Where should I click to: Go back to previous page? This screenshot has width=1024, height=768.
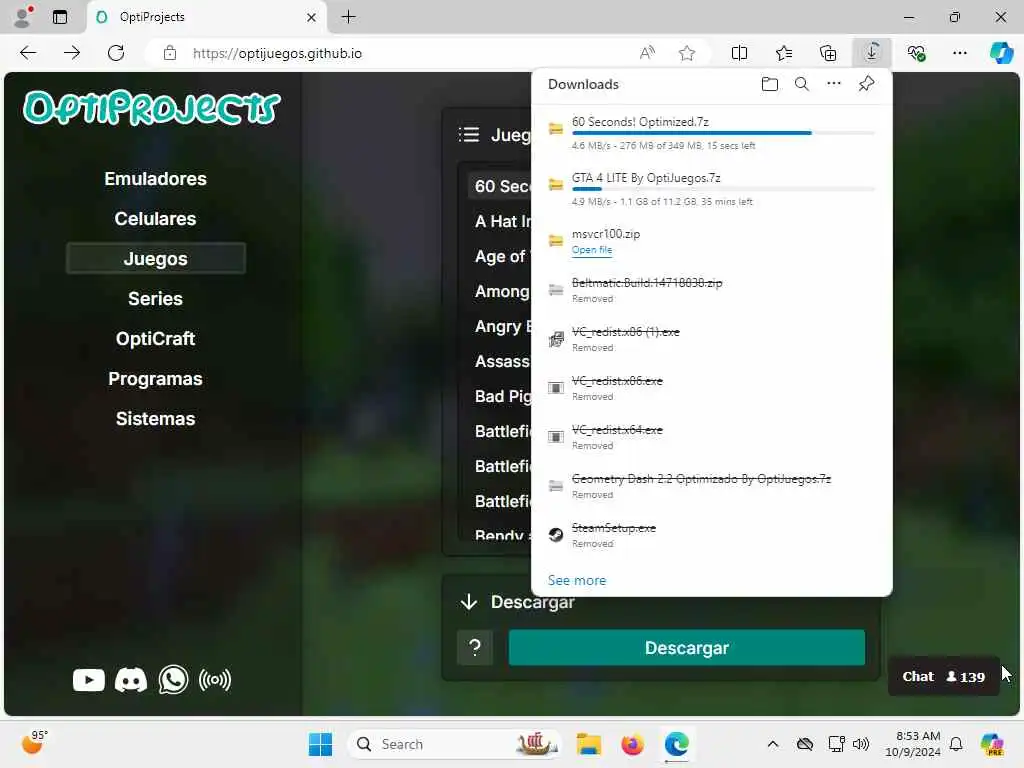[28, 53]
